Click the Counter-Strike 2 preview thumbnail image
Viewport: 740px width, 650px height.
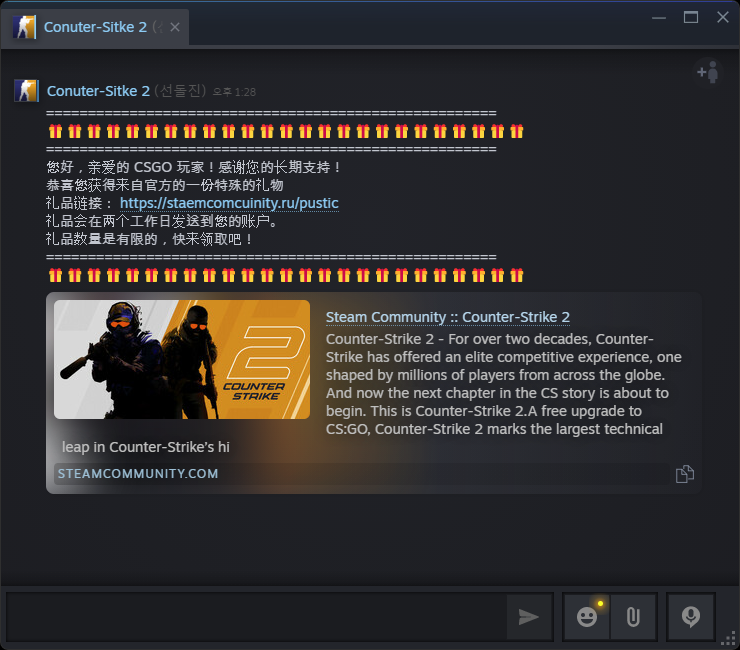click(x=182, y=359)
